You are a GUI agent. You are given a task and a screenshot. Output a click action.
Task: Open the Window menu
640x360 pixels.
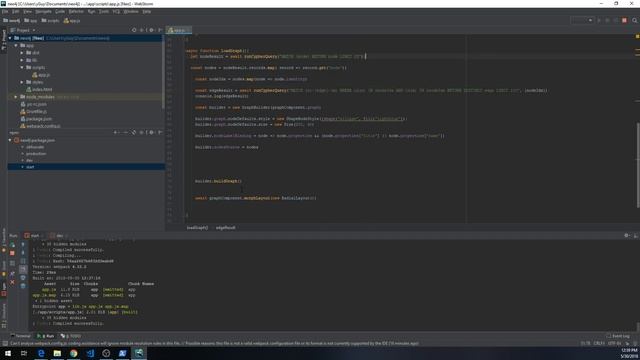(x=131, y=11)
